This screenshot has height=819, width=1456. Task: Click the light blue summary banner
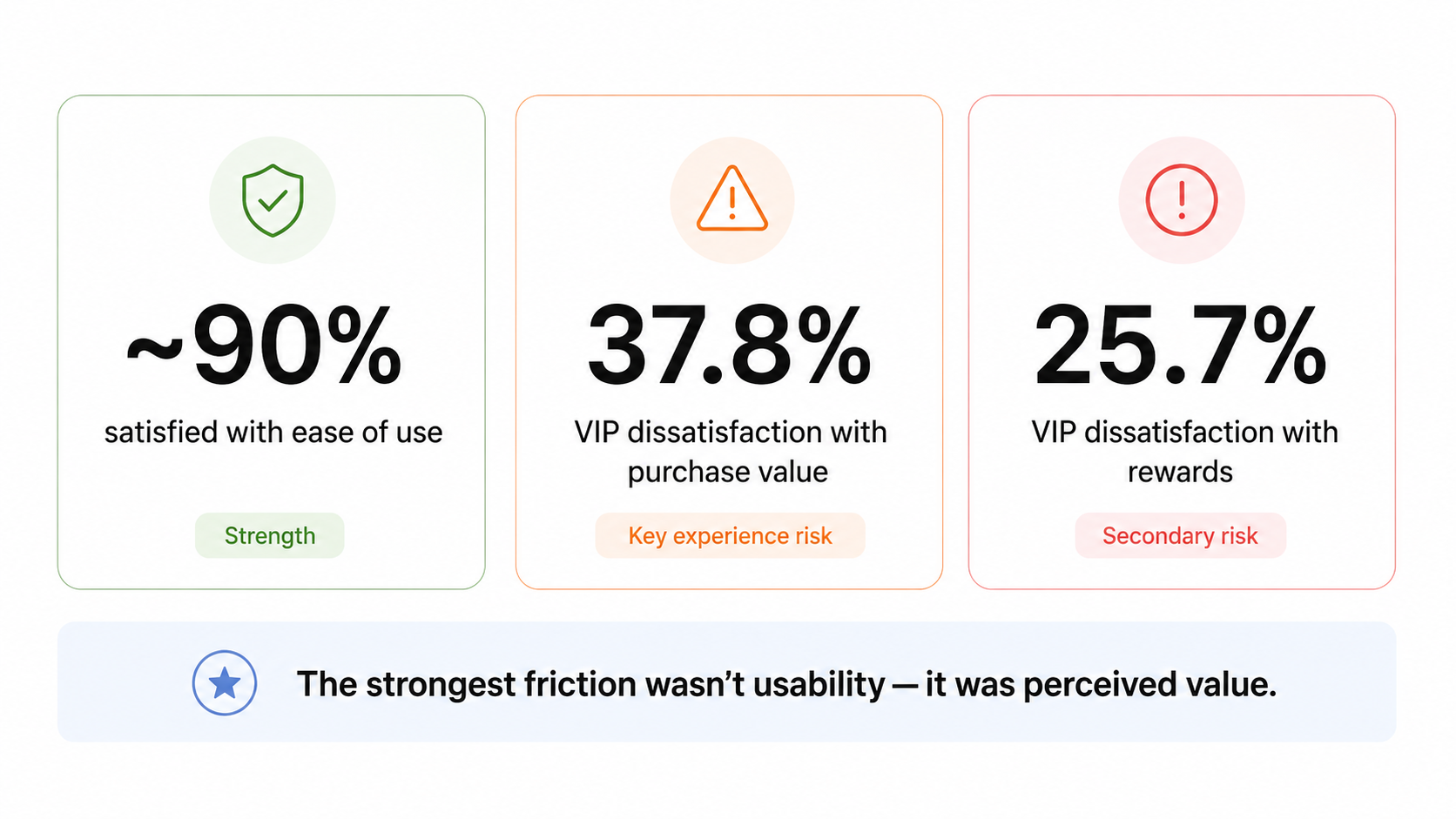[727, 682]
